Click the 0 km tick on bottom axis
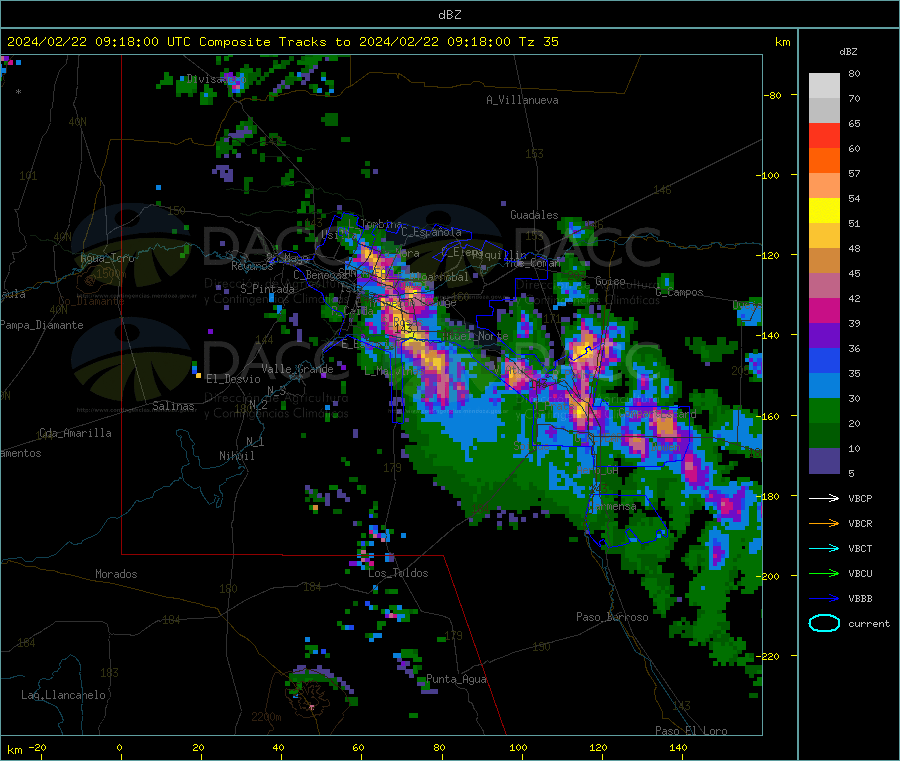Image resolution: width=900 pixels, height=761 pixels. pos(119,747)
